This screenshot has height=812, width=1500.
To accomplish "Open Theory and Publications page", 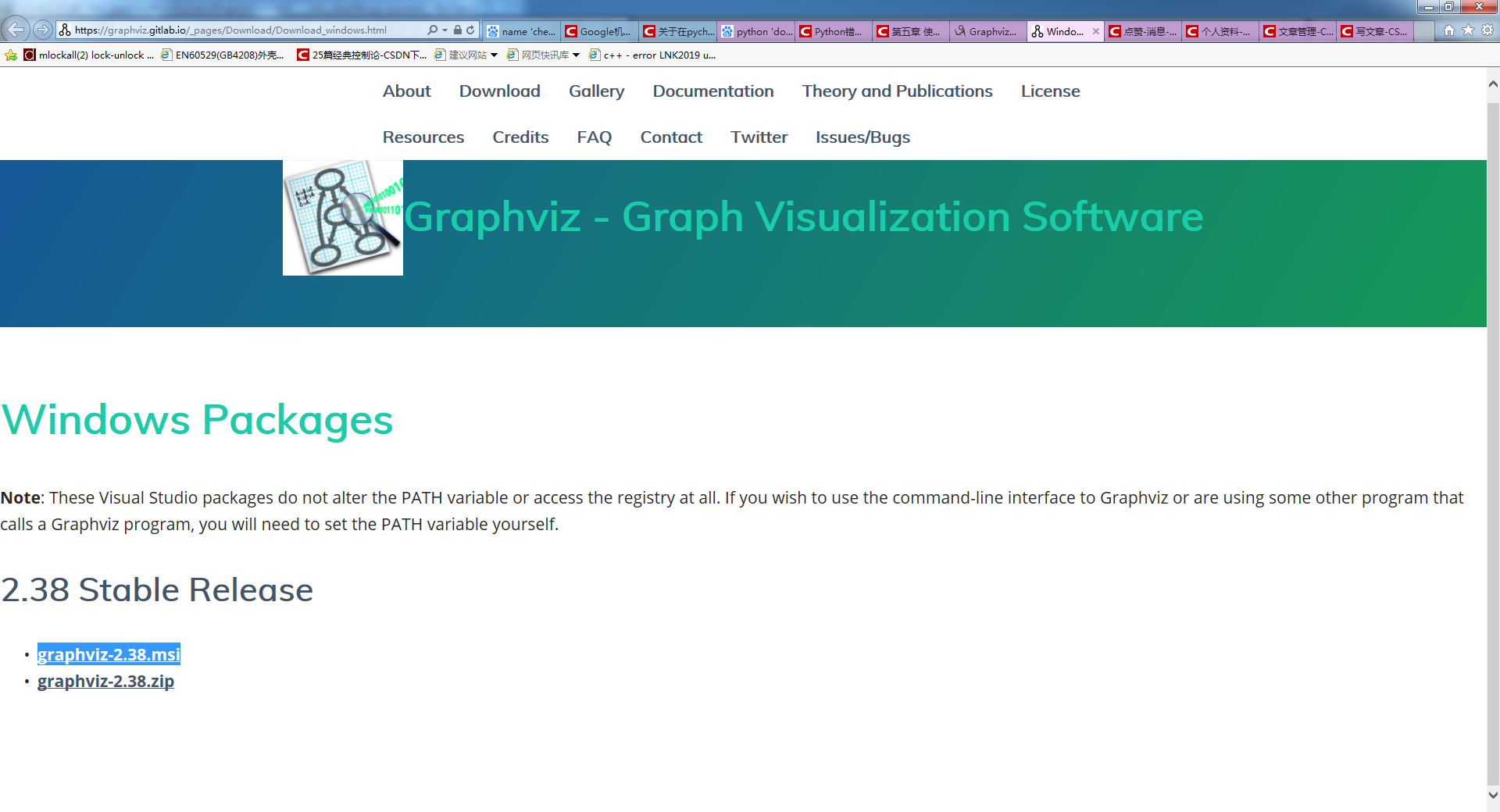I will coord(898,91).
